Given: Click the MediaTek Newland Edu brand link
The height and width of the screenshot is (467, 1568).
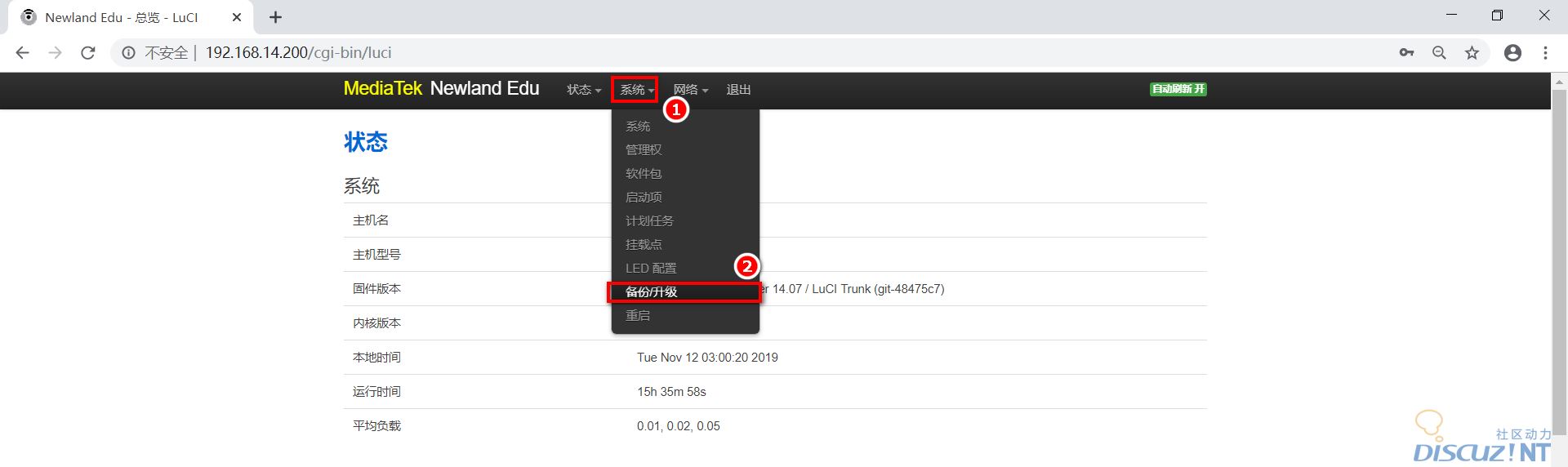Looking at the screenshot, I should tap(441, 89).
